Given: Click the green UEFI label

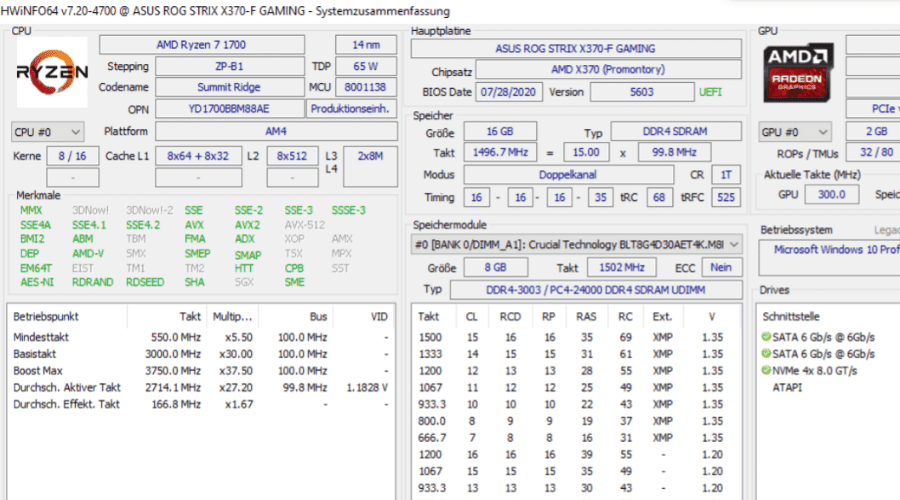Looking at the screenshot, I should (x=711, y=92).
